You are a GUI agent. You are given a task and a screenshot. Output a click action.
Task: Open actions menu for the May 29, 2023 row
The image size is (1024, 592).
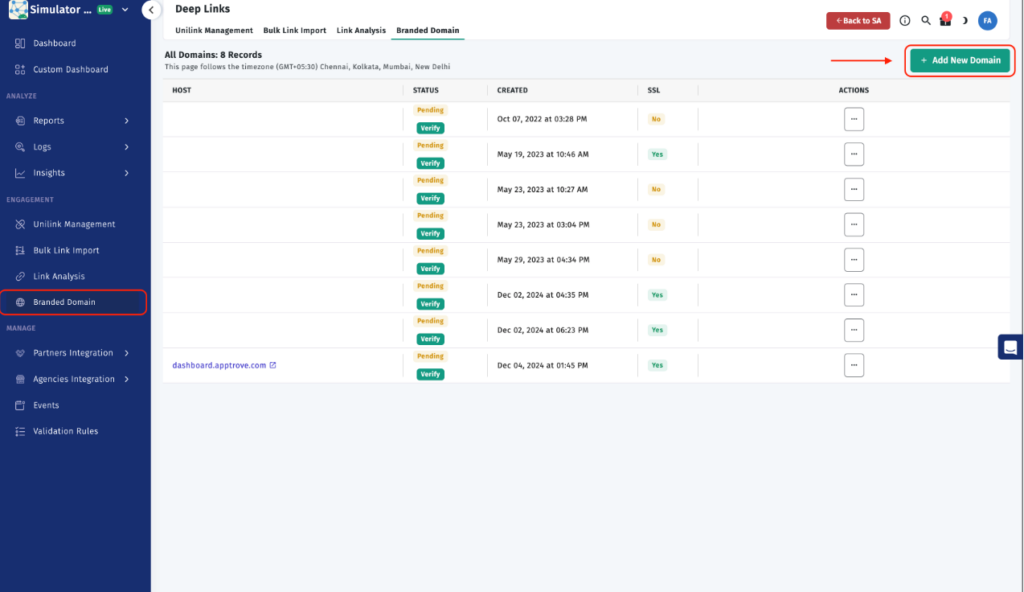point(854,260)
